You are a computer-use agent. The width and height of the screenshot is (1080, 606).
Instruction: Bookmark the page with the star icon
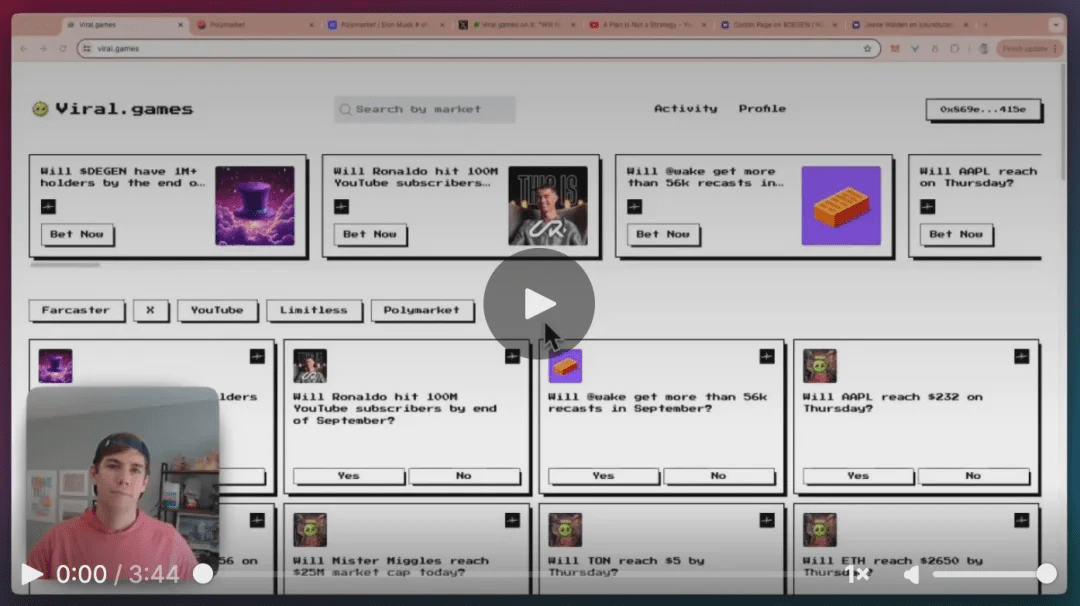point(867,49)
